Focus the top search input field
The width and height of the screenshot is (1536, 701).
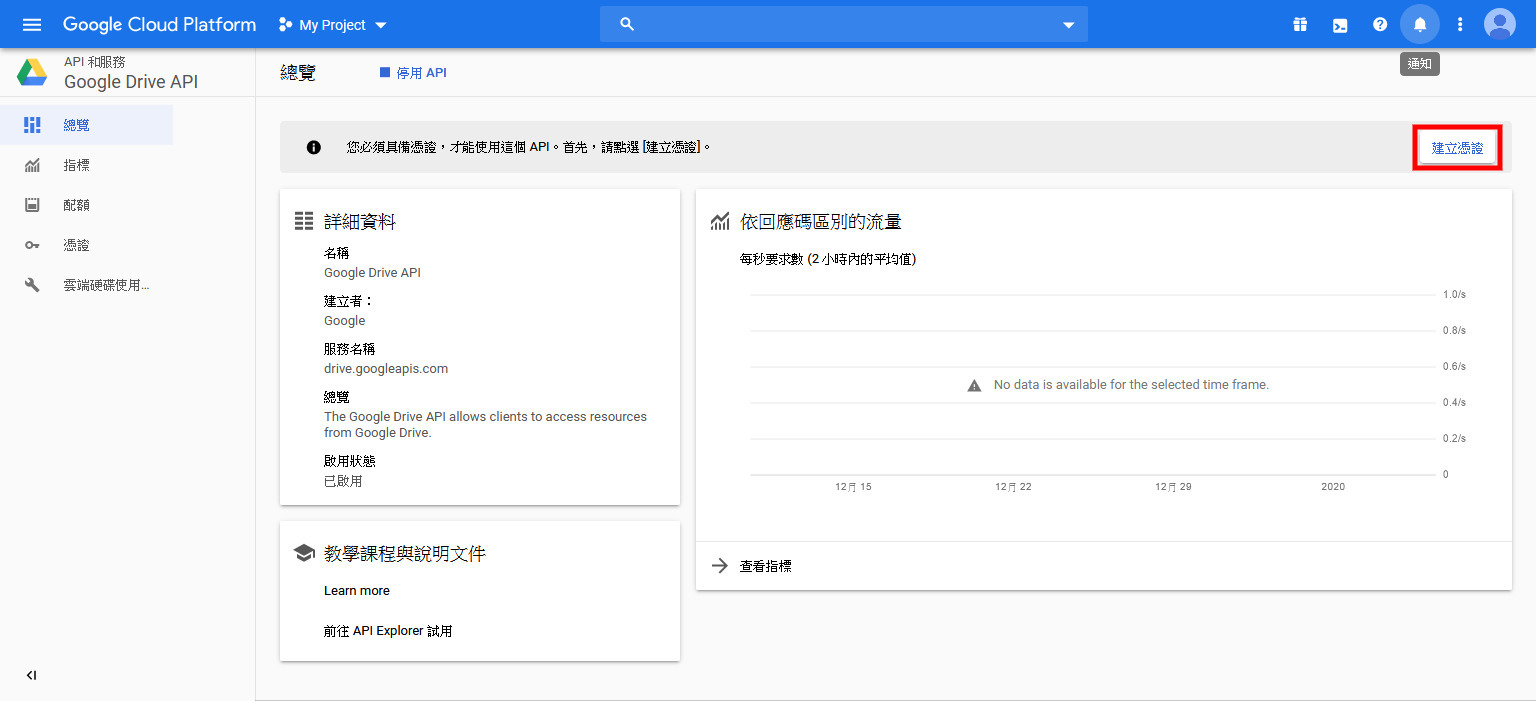coord(844,24)
